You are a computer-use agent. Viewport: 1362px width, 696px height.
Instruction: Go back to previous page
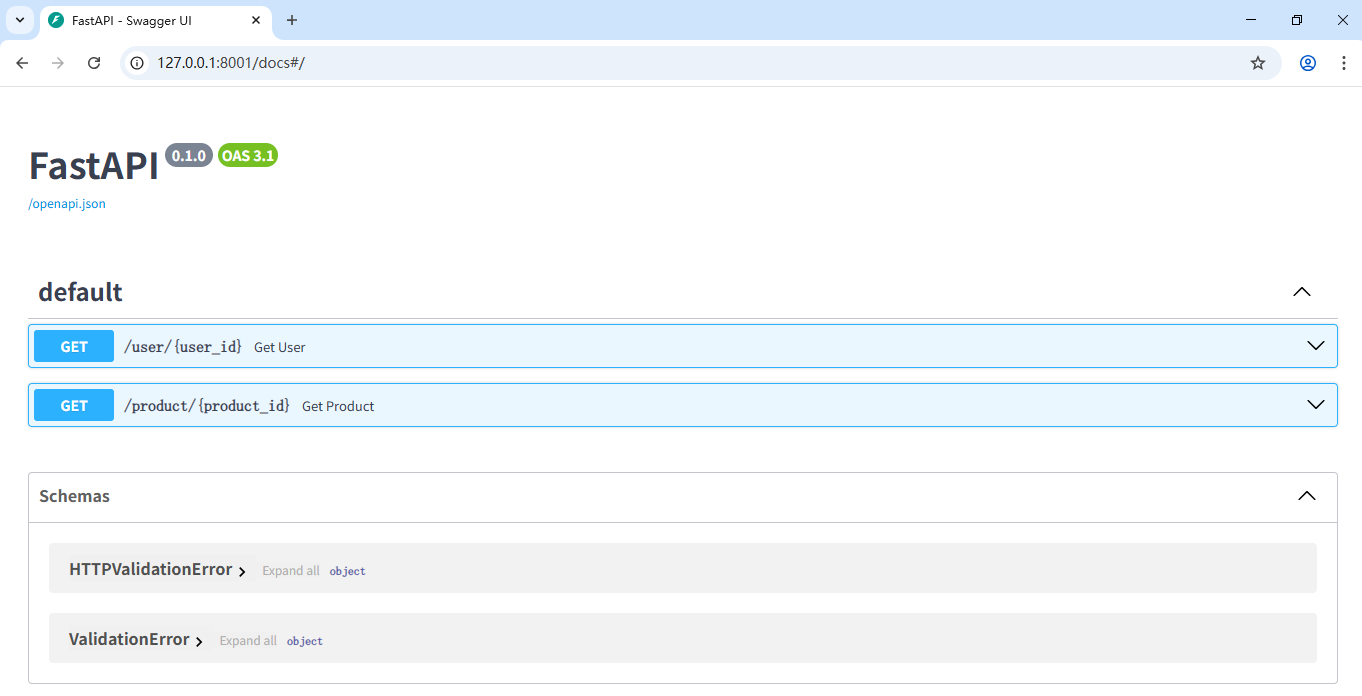22,63
